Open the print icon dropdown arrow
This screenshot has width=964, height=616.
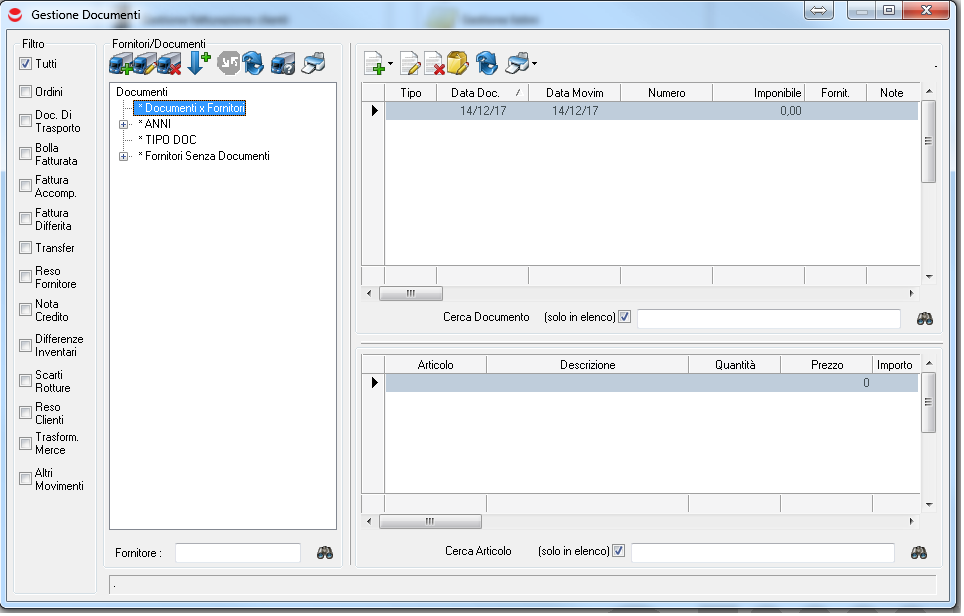coord(535,65)
